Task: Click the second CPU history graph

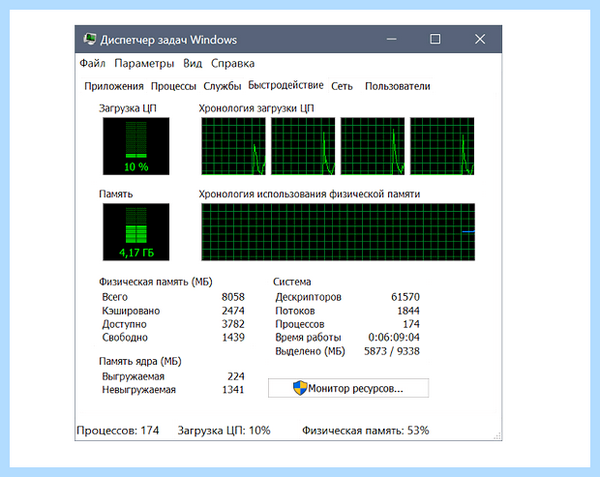Action: coord(303,146)
